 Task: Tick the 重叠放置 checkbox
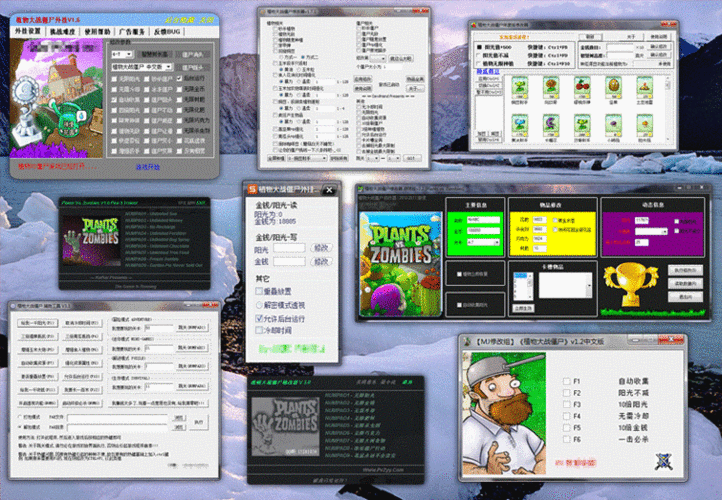[259, 291]
